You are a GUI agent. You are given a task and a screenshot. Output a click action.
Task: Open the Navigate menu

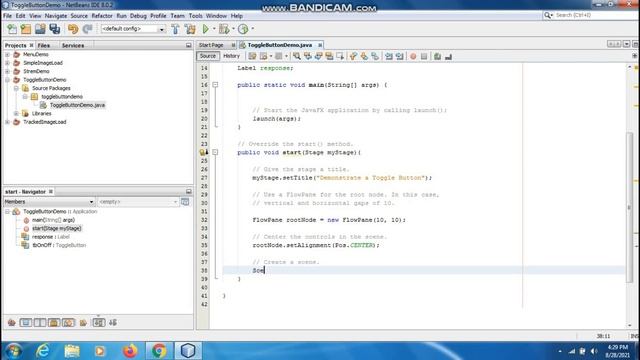tap(56, 16)
